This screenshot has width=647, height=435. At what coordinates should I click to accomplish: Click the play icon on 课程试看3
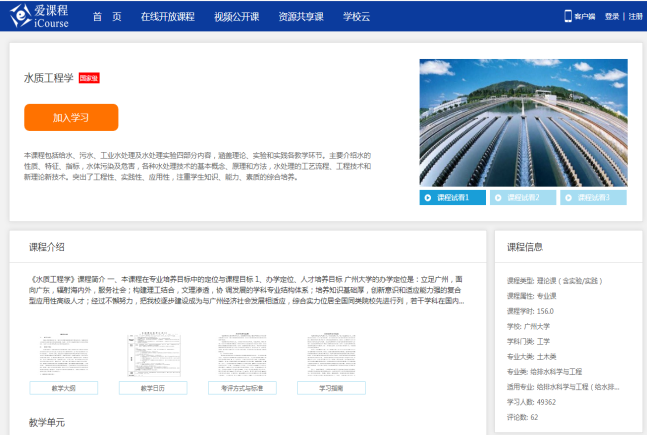click(569, 198)
